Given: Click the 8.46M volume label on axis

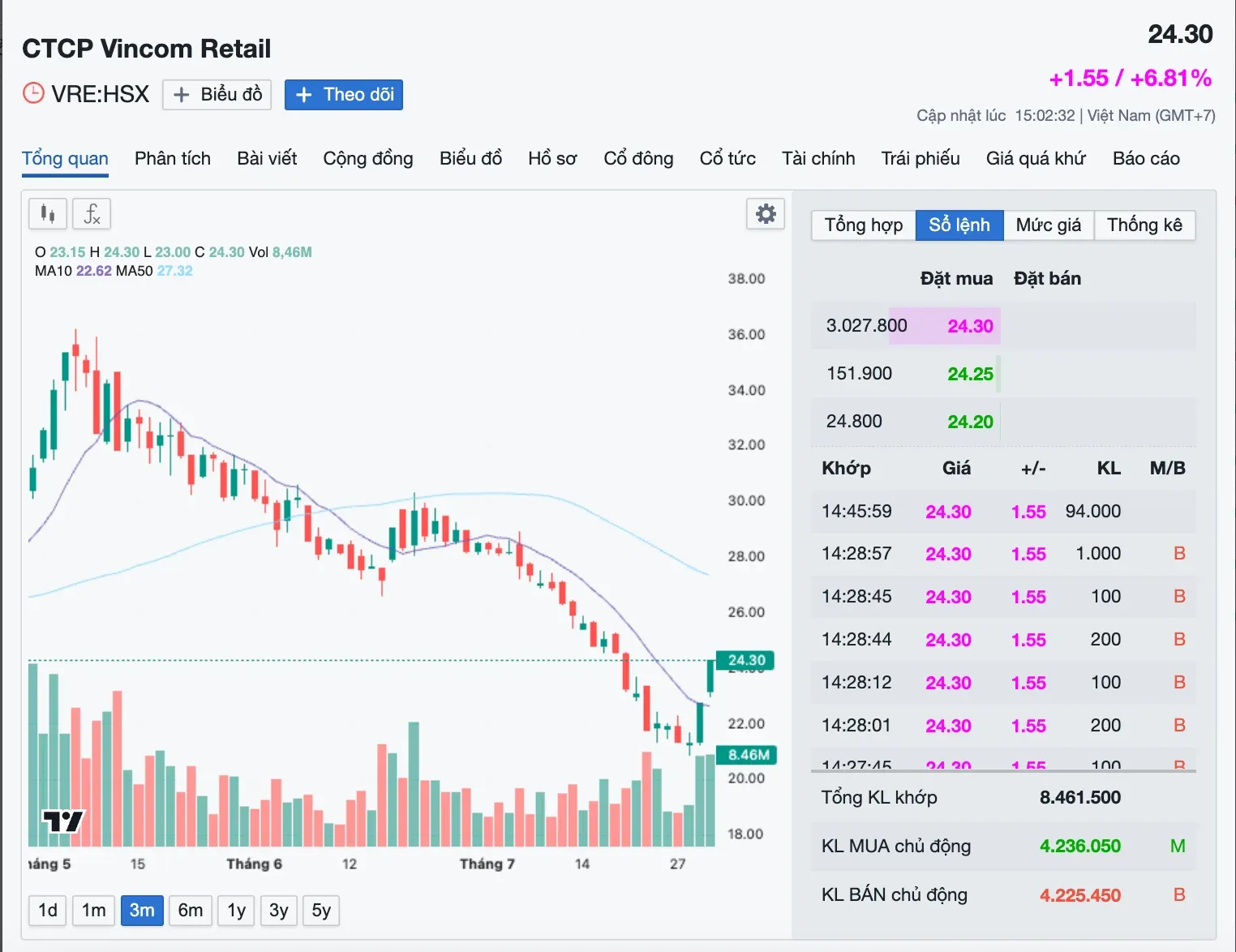Looking at the screenshot, I should pyautogui.click(x=747, y=755).
